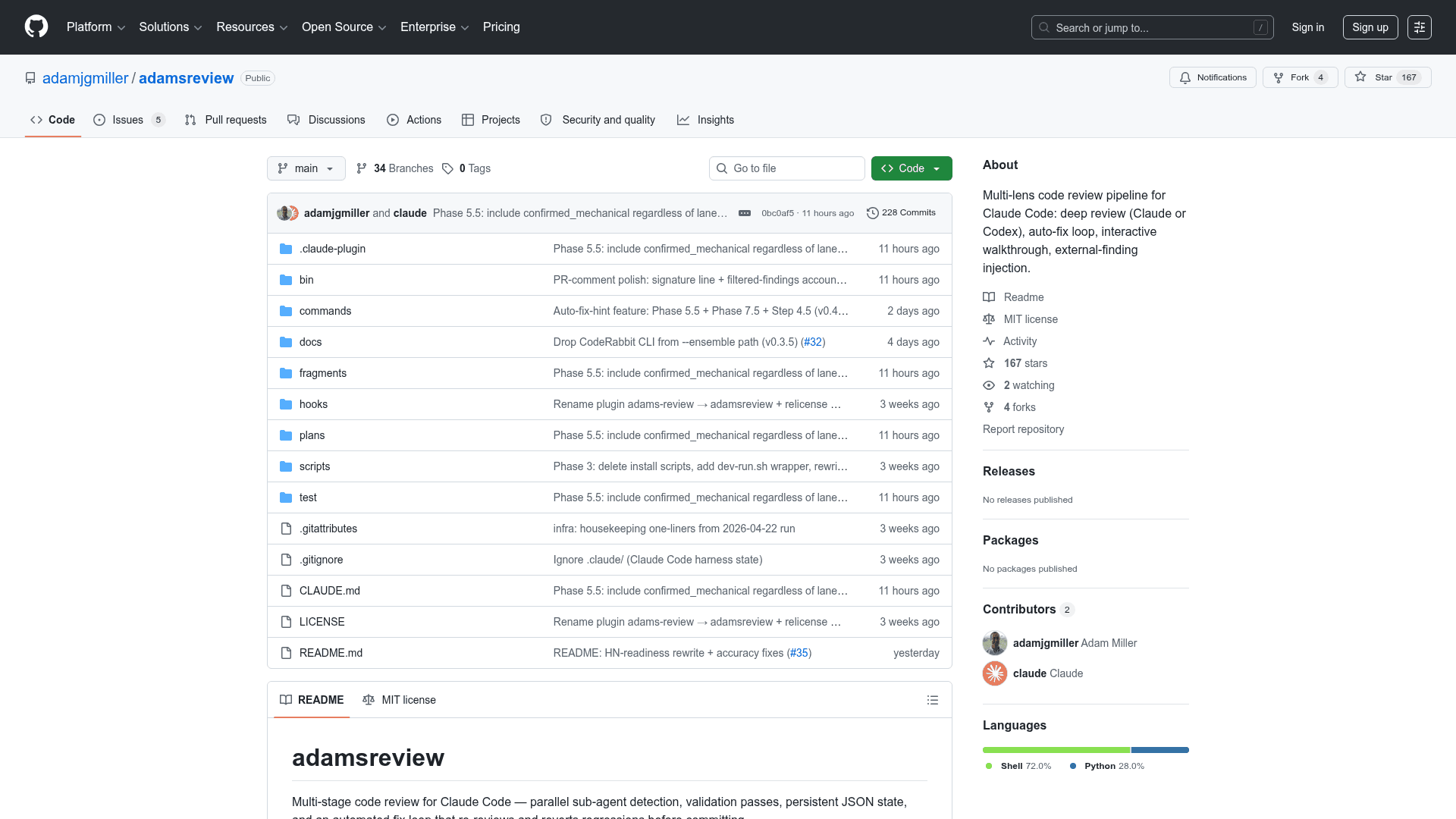This screenshot has height=819, width=1456.
Task: Expand the Open Source menu
Action: pos(344,27)
